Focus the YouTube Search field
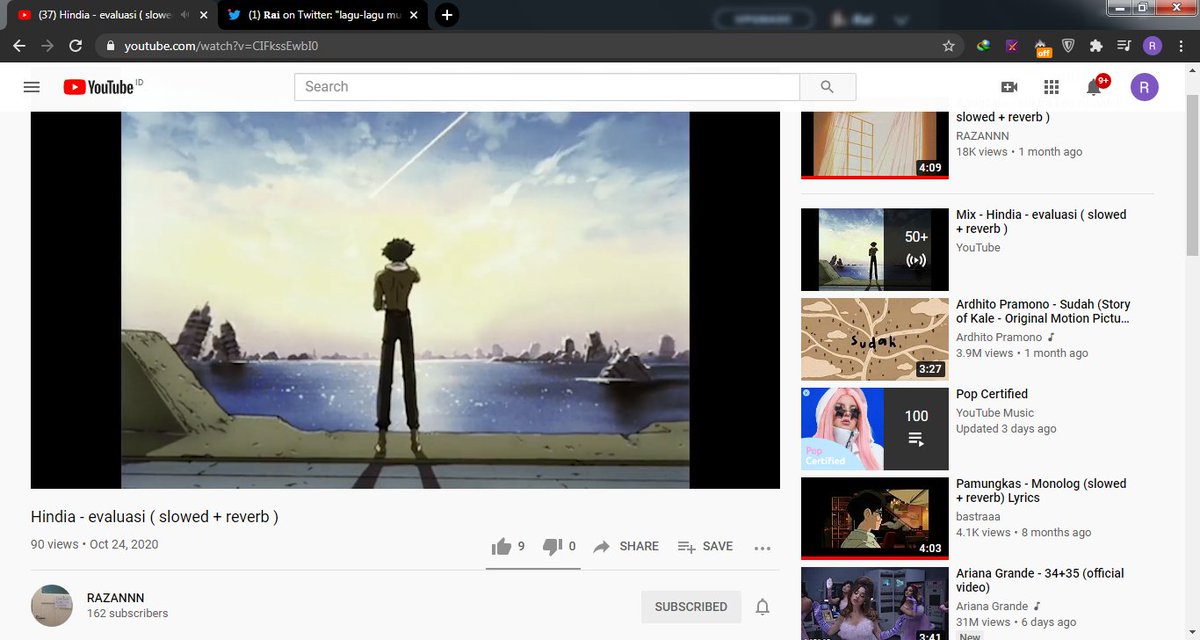 click(547, 87)
